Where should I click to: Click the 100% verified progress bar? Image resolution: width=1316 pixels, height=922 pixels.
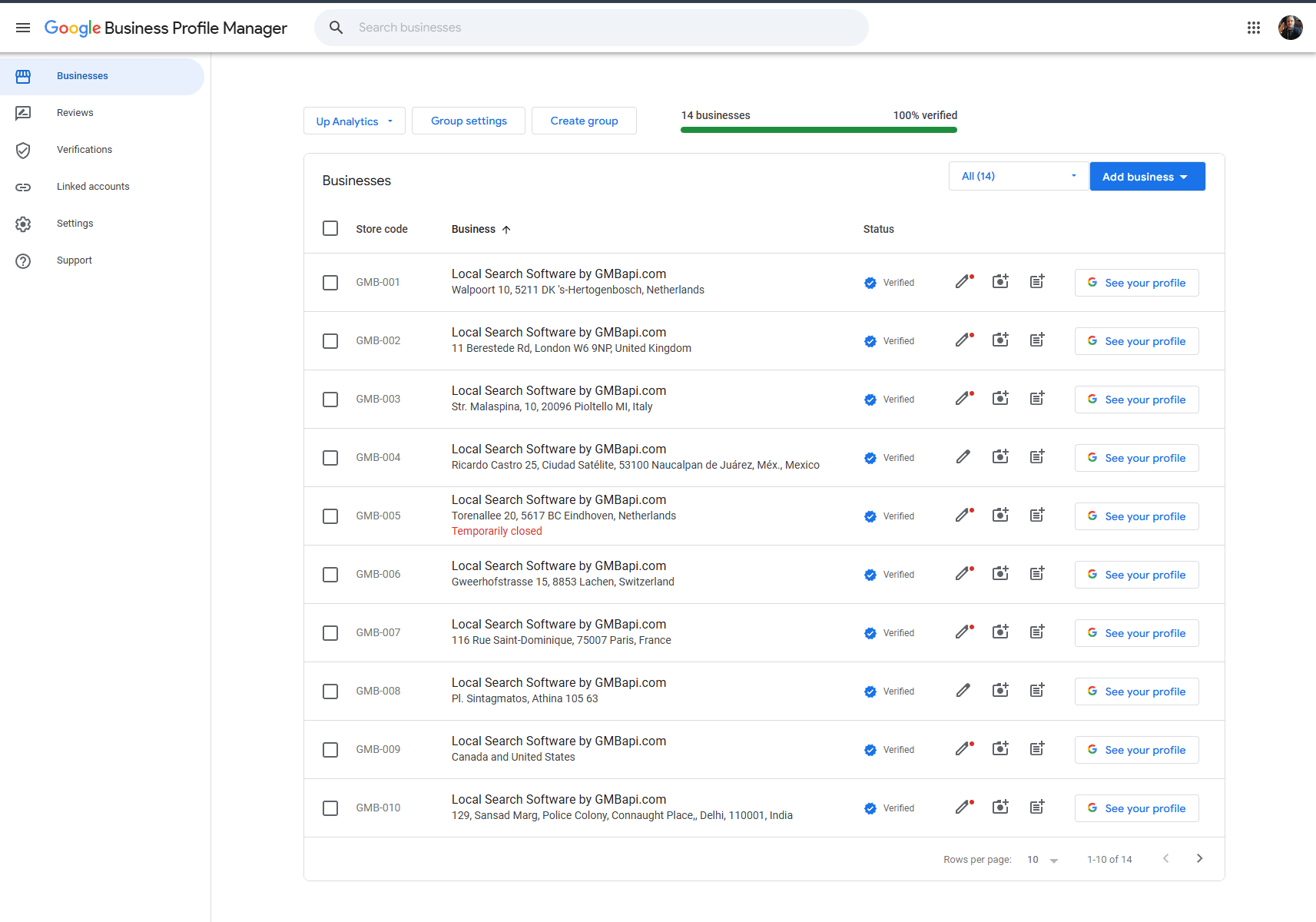tap(819, 130)
